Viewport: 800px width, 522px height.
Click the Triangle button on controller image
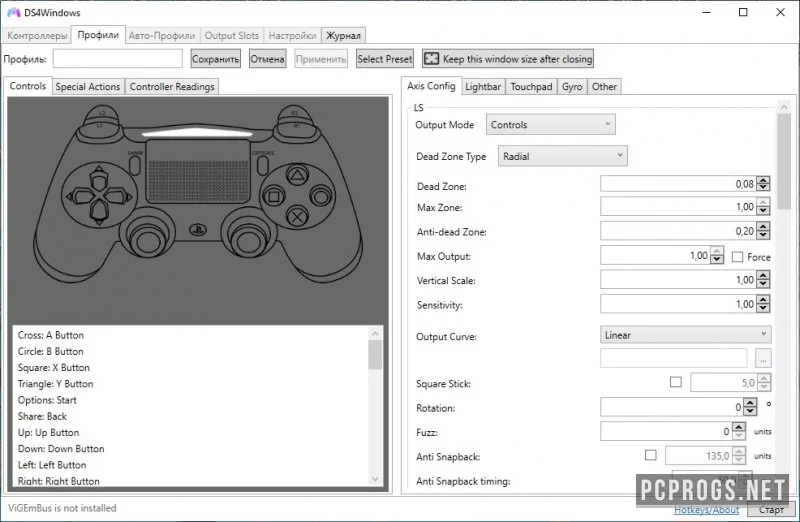[x=297, y=176]
